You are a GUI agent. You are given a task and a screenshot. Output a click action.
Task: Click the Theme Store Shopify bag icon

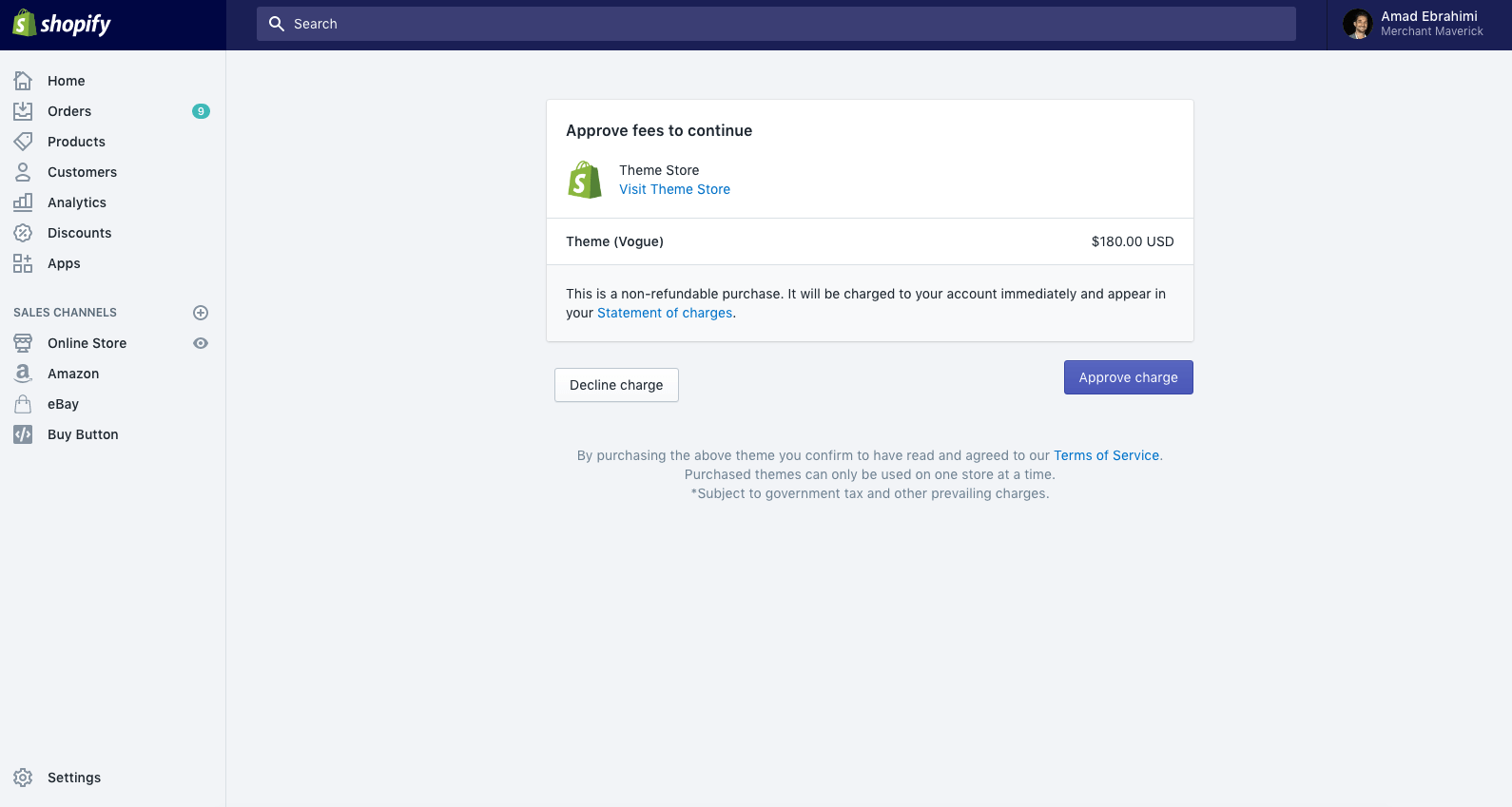point(585,180)
